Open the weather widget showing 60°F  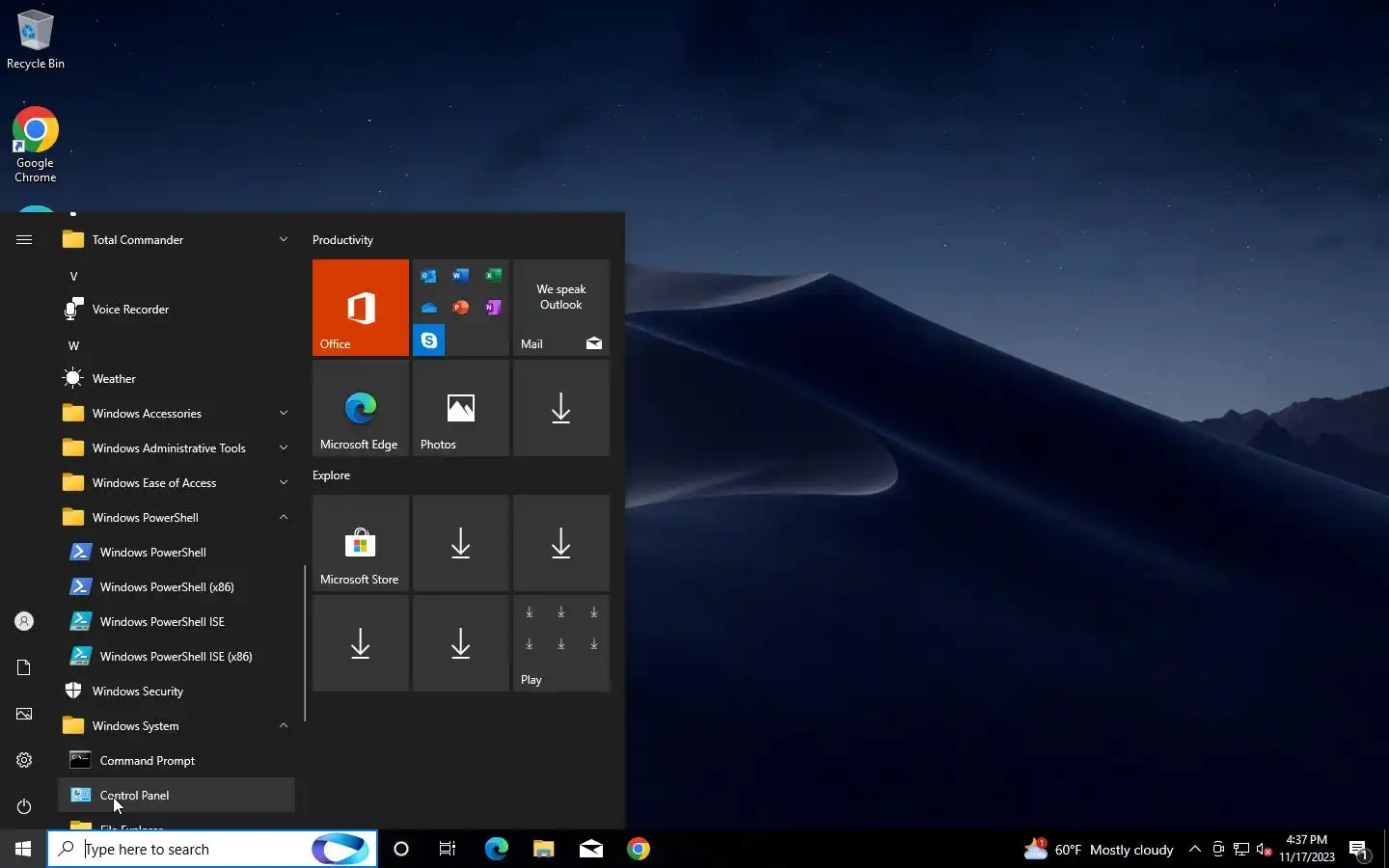click(x=1099, y=849)
